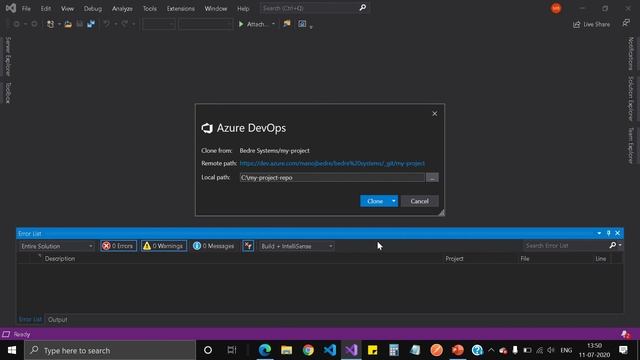Click the Cancel button

[419, 201]
